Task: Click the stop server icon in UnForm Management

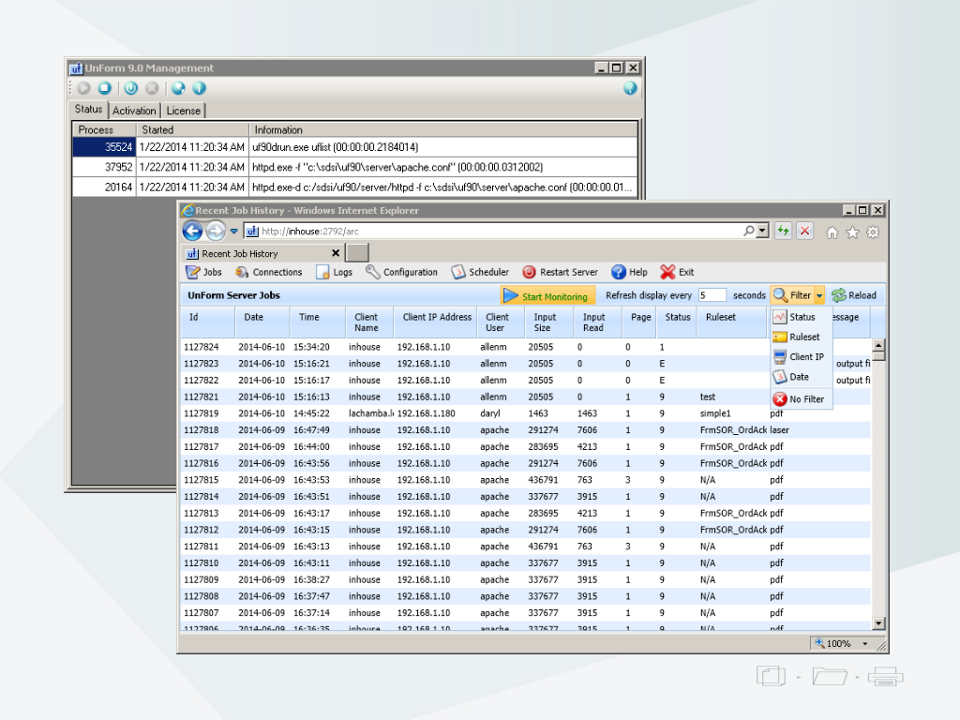Action: click(x=104, y=88)
